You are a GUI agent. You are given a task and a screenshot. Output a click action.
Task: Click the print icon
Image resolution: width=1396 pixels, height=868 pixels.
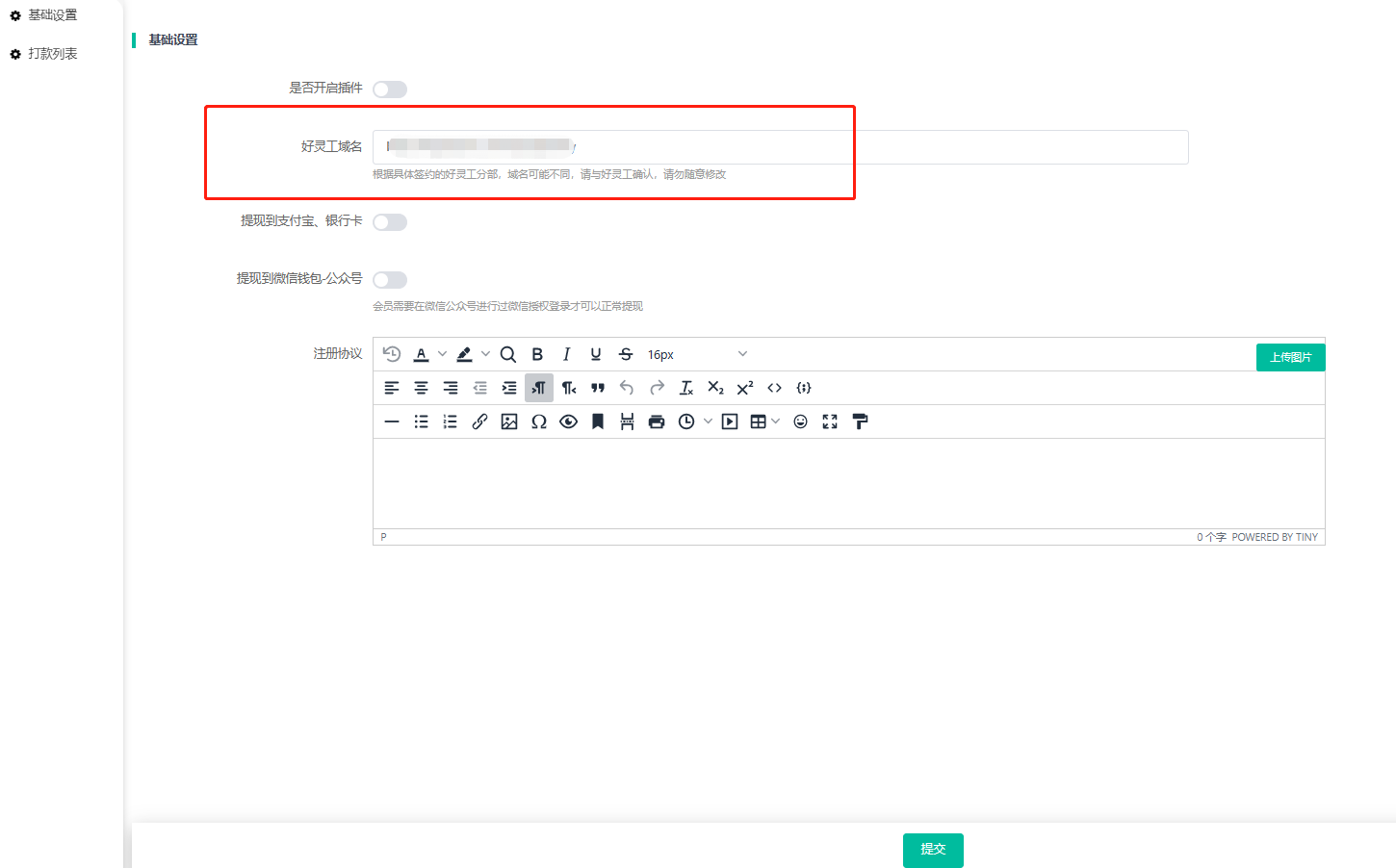657,421
